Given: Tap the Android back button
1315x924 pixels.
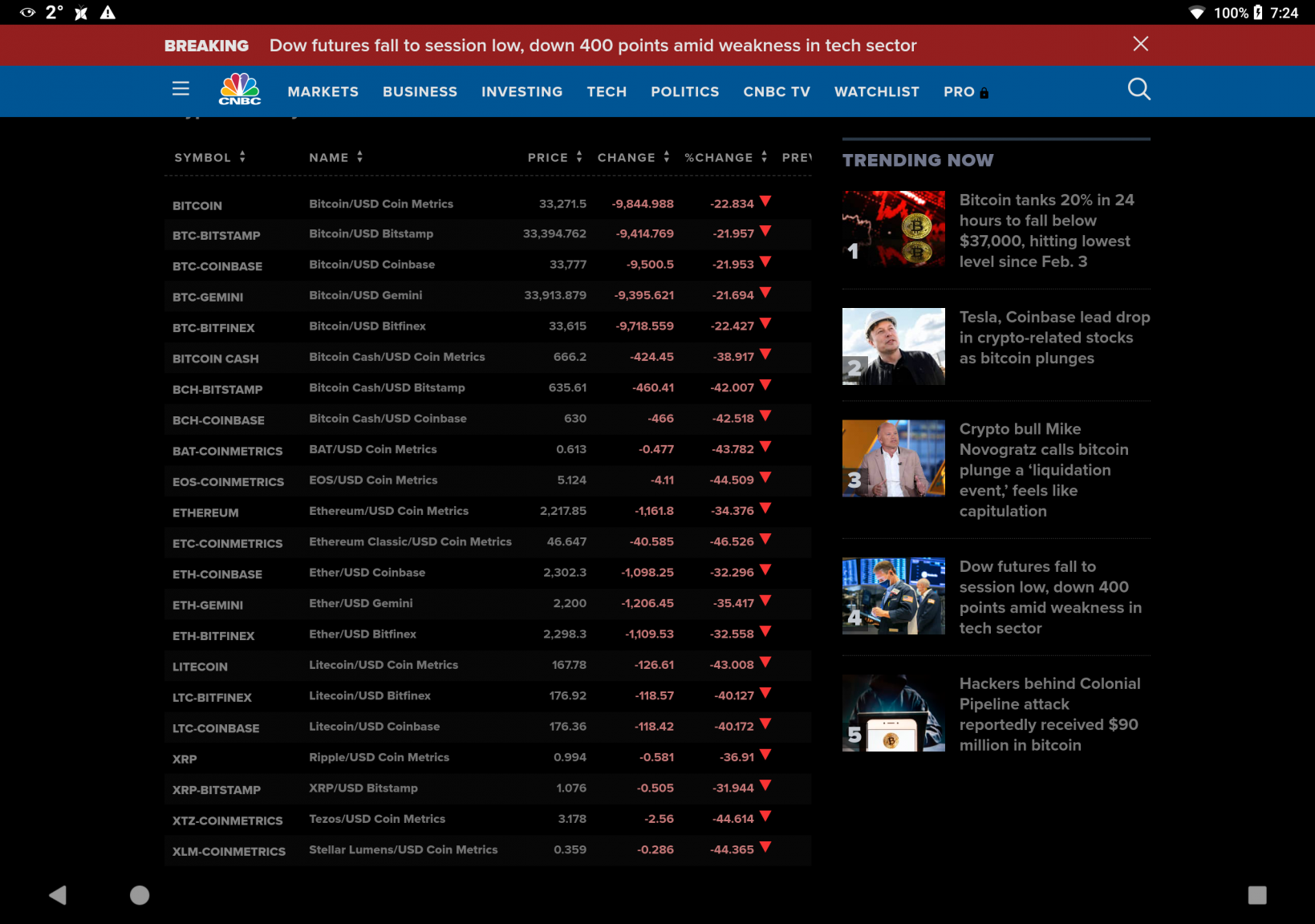Looking at the screenshot, I should pyautogui.click(x=58, y=895).
